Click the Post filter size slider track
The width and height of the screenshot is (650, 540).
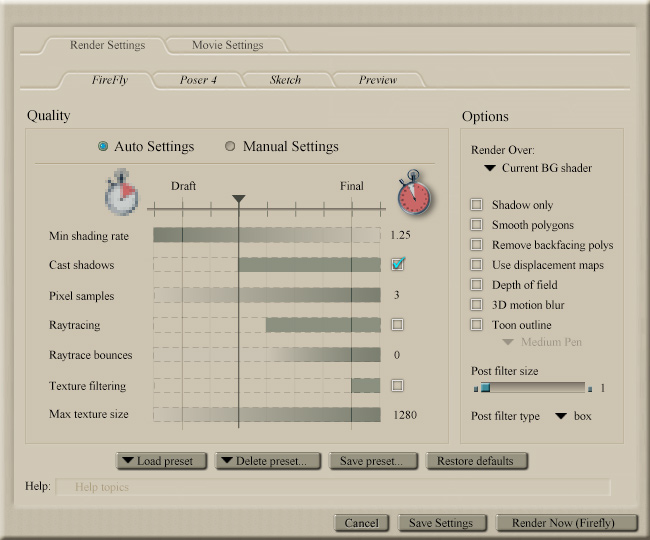533,387
